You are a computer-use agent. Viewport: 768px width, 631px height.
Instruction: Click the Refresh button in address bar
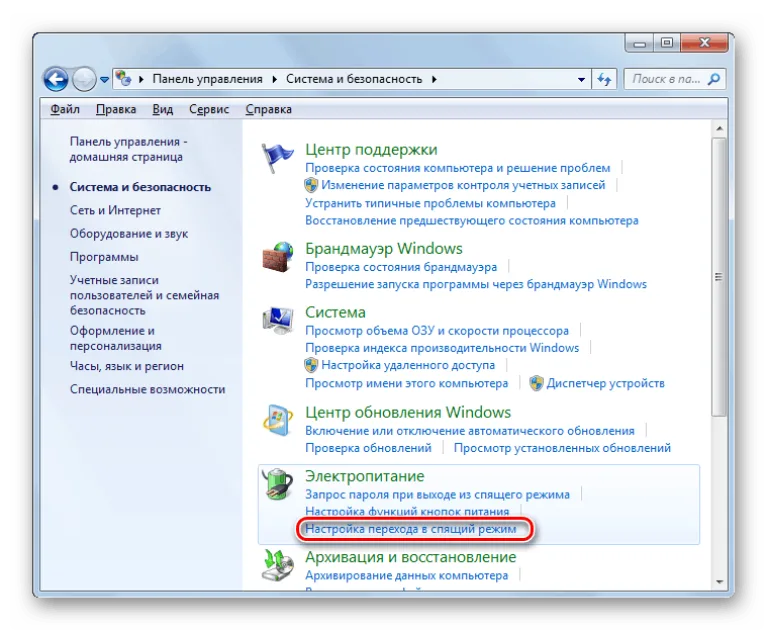click(604, 79)
